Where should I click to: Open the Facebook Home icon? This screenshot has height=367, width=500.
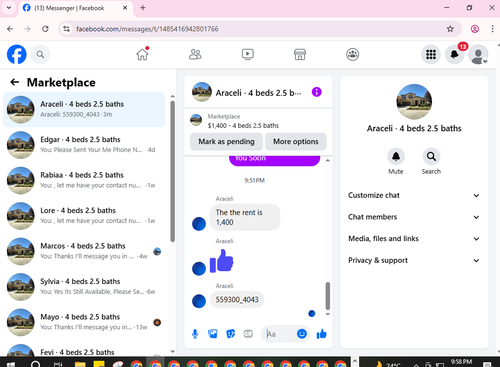click(142, 54)
